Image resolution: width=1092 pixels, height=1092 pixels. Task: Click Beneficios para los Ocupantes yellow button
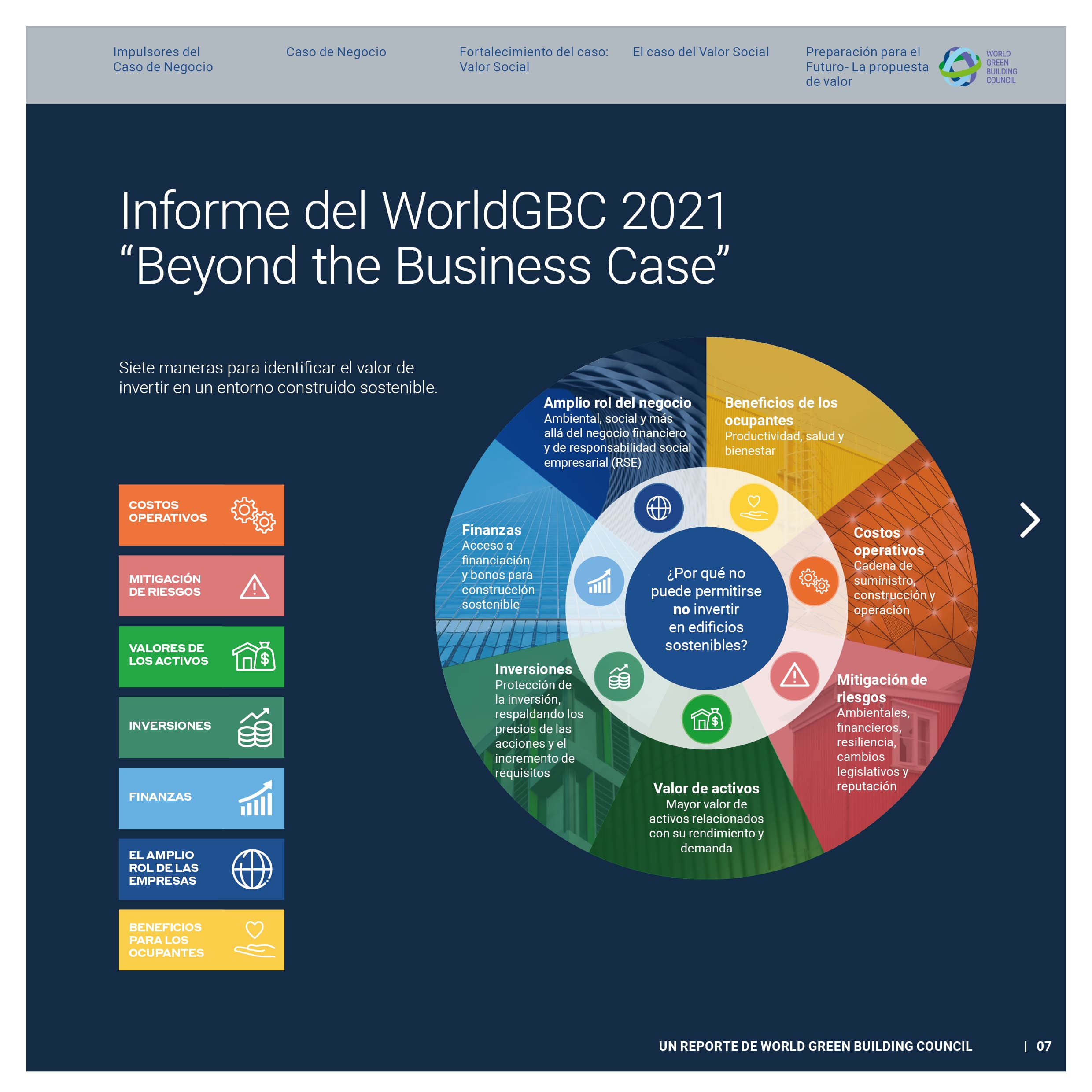201,940
